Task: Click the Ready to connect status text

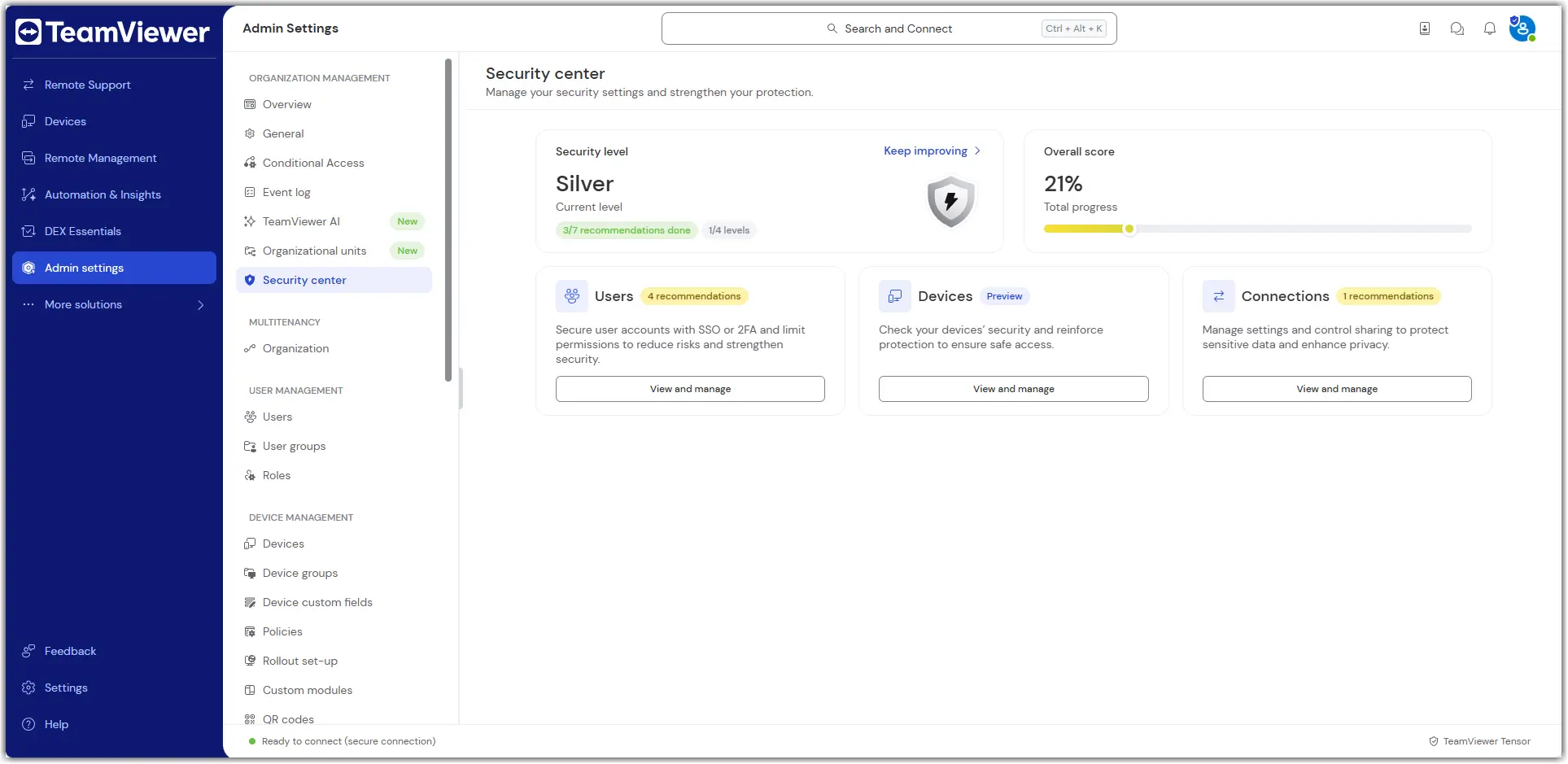Action: (348, 741)
